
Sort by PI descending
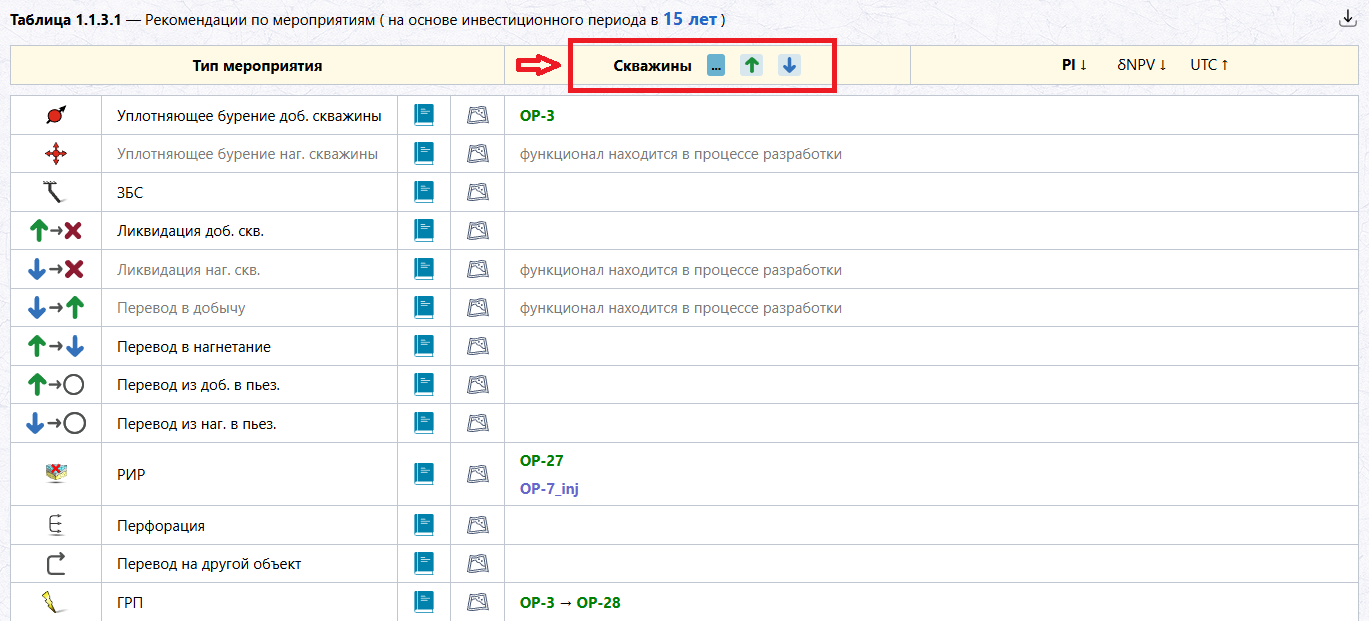(1075, 65)
